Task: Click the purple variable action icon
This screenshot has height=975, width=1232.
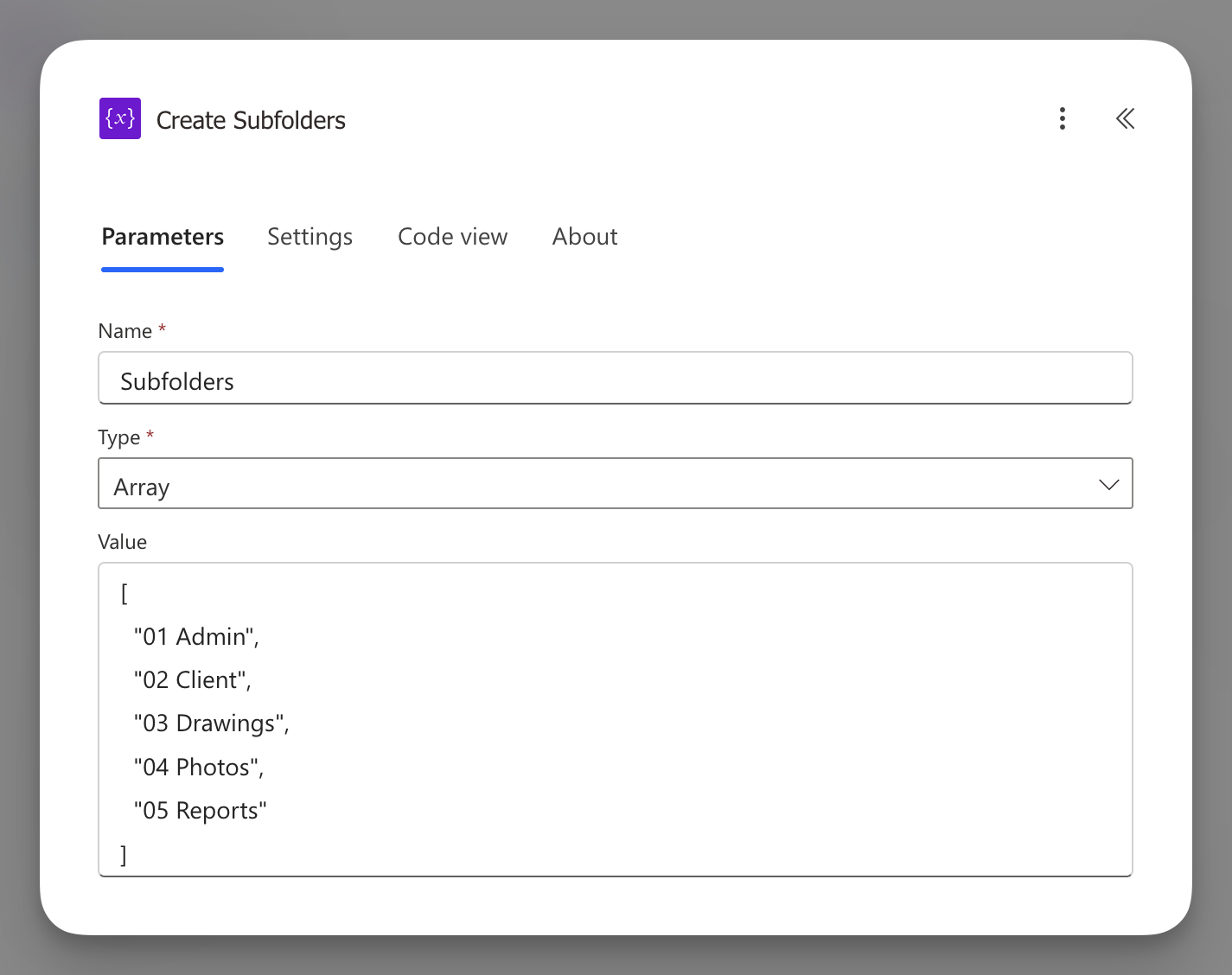Action: pos(120,118)
